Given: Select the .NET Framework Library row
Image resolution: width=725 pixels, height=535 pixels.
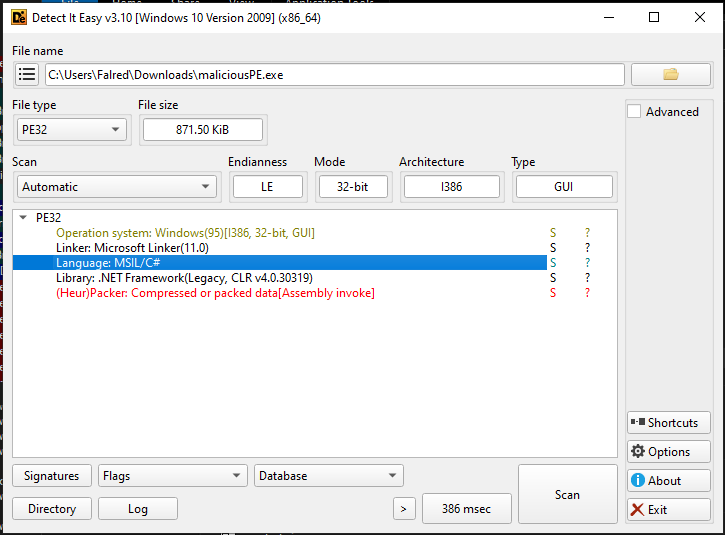Looking at the screenshot, I should coord(184,278).
